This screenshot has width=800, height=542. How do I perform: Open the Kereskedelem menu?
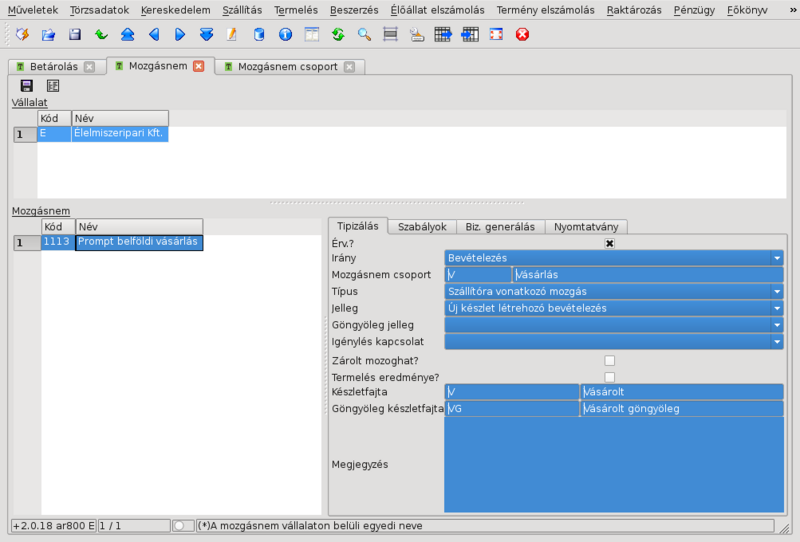point(168,10)
